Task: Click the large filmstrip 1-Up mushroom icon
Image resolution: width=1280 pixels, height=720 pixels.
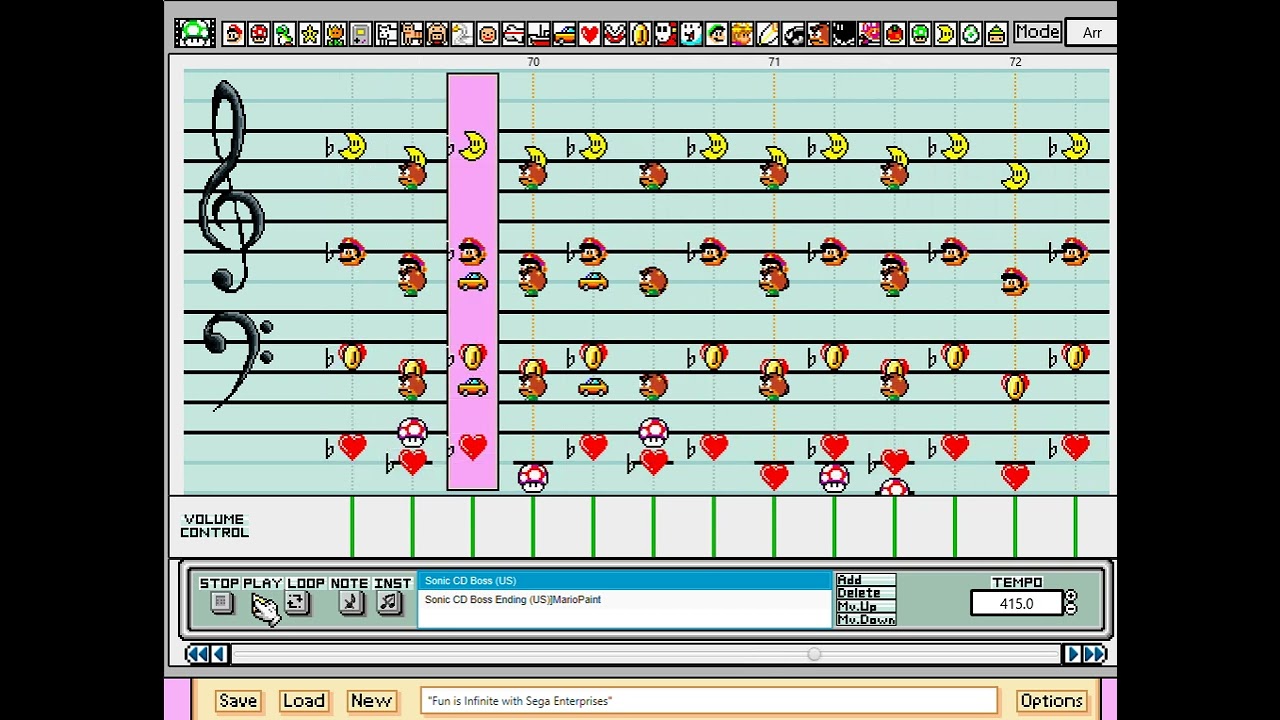Action: 195,32
